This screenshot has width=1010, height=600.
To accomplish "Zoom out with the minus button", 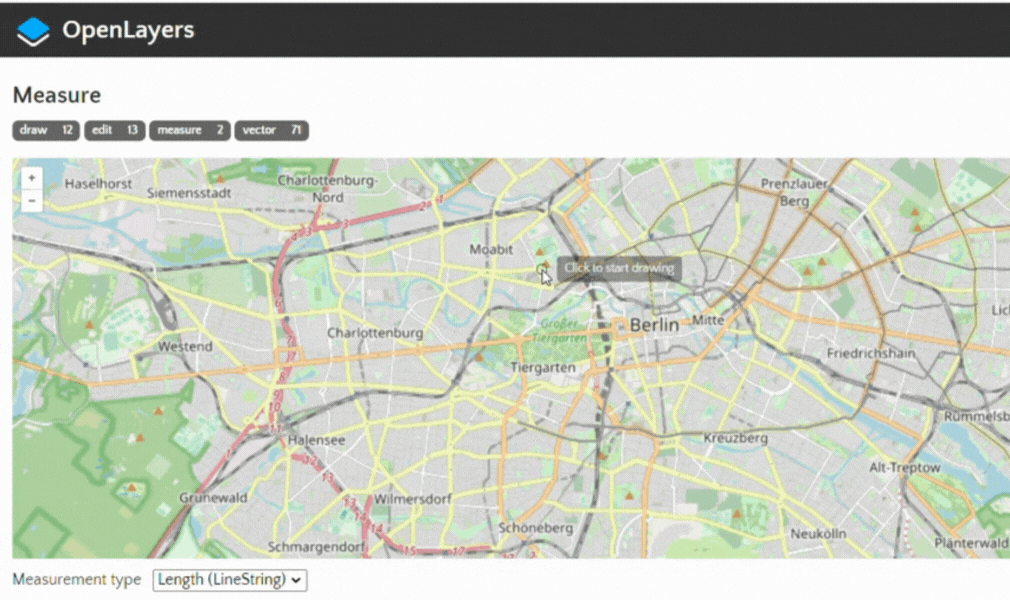I will 32,200.
